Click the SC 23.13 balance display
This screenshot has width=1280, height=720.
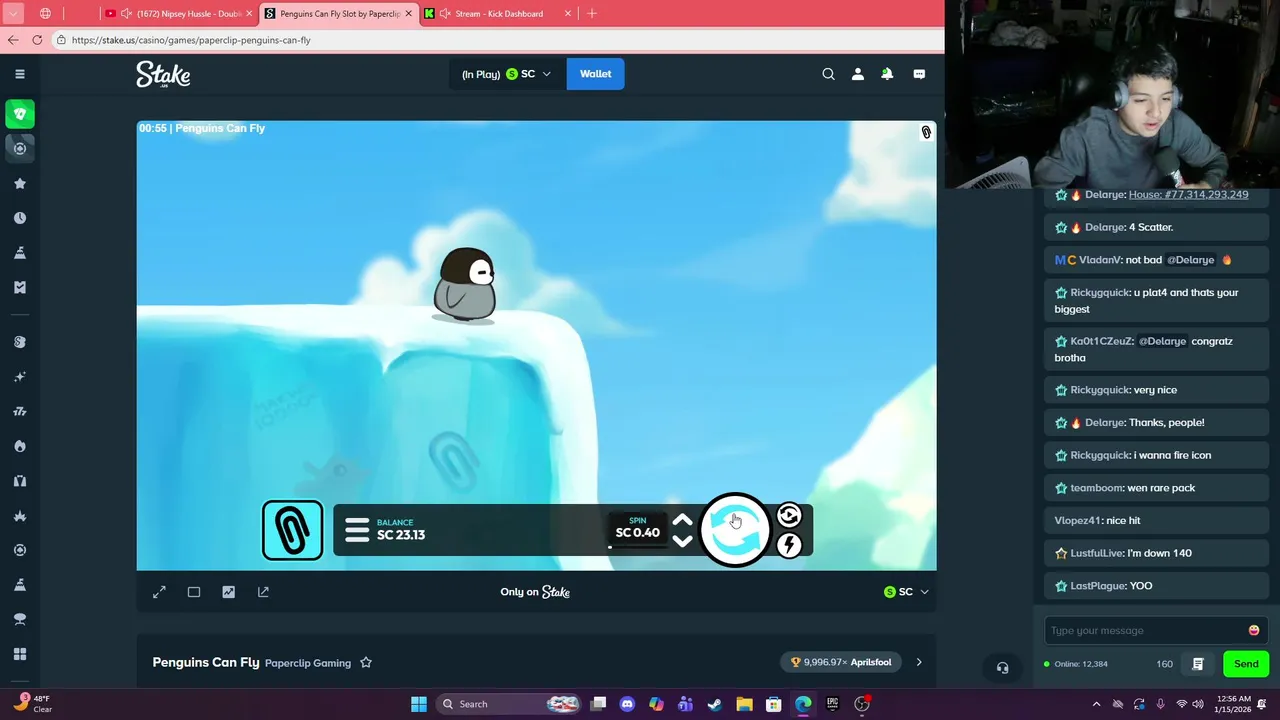click(401, 530)
